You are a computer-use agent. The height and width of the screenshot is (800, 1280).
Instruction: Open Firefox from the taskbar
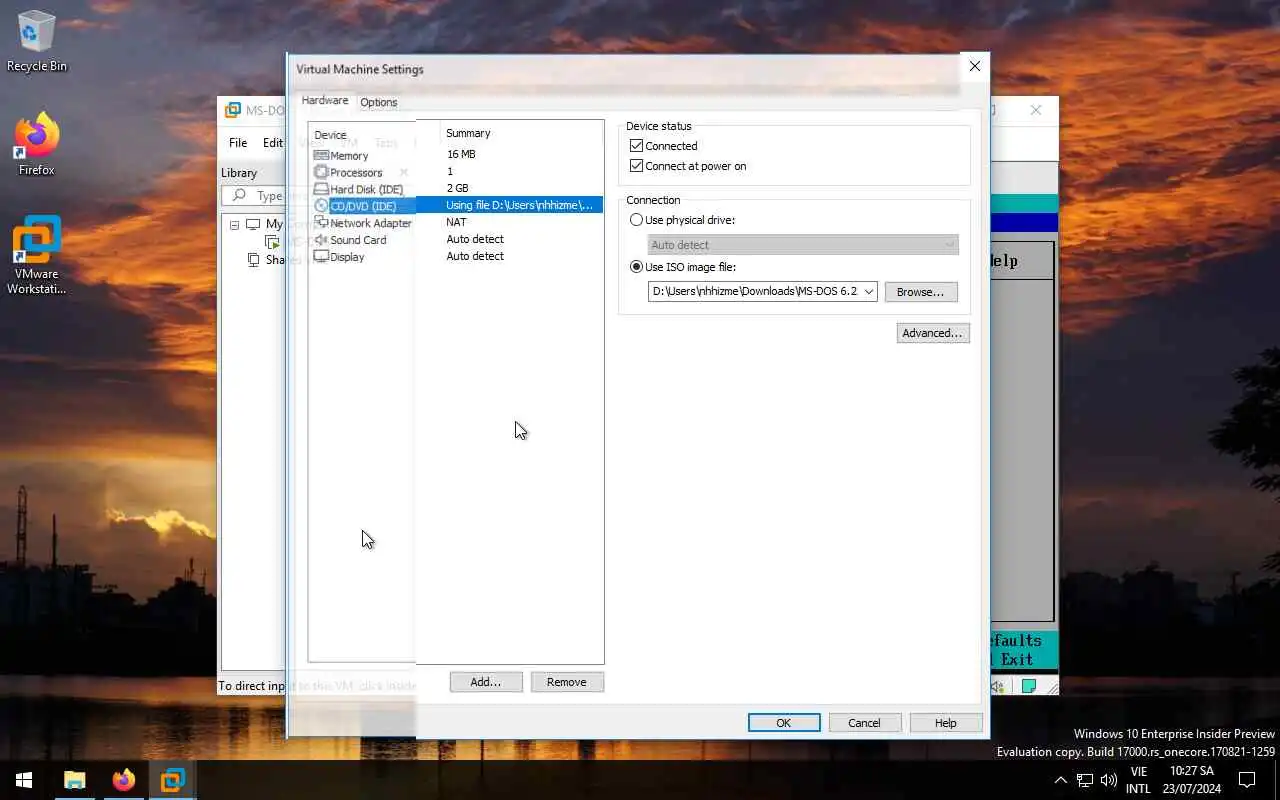point(123,780)
